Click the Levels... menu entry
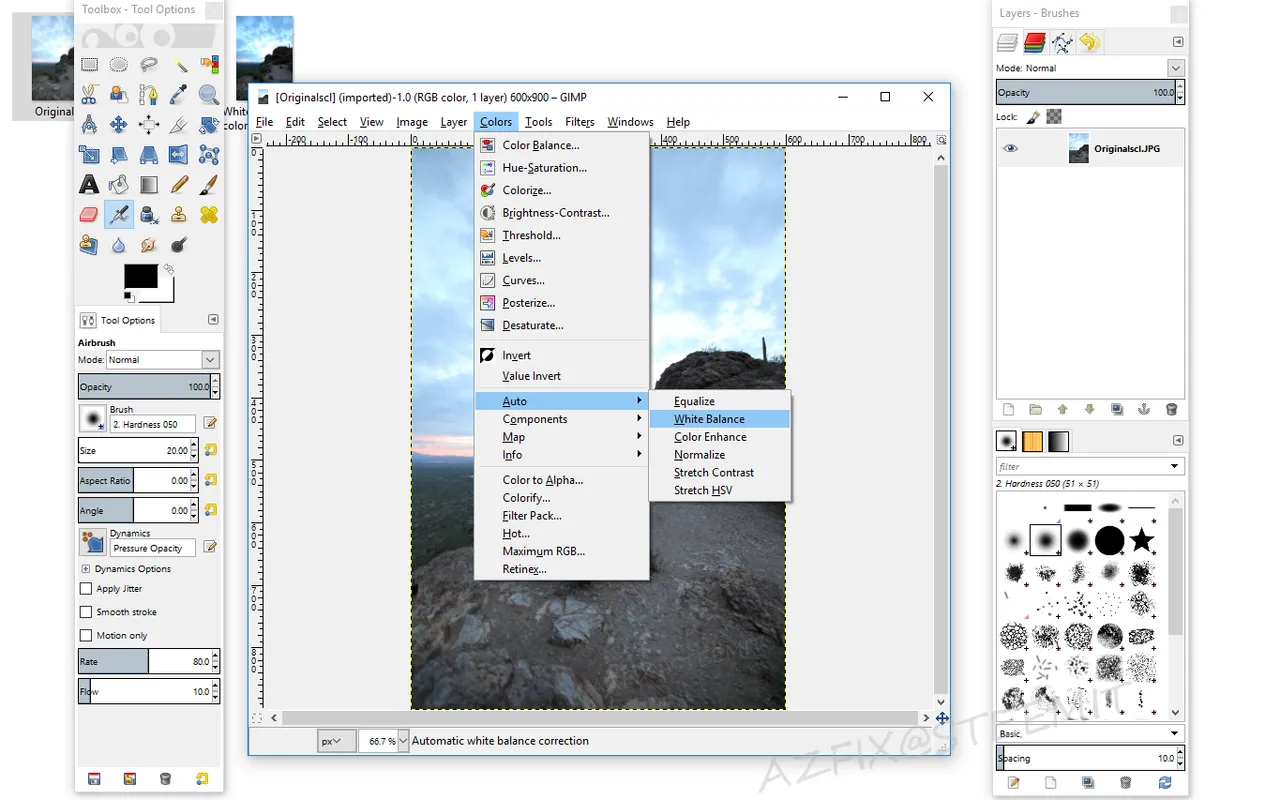This screenshot has height=800, width=1280. [x=521, y=258]
